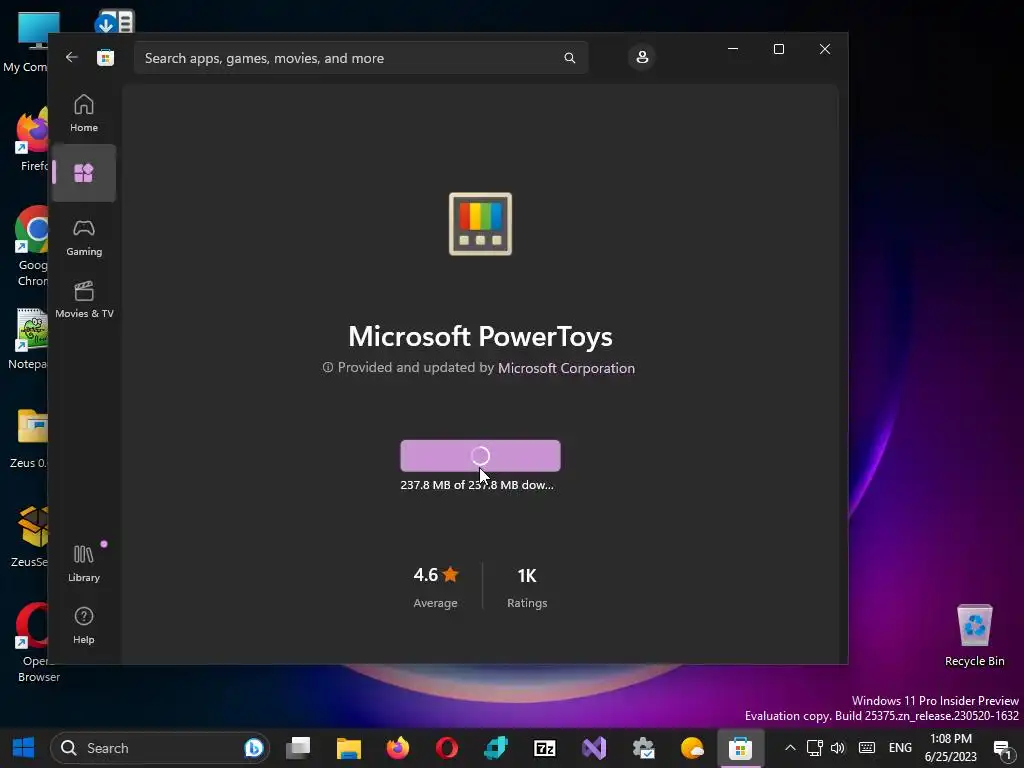Click the info icon beside Provided and updated
1024x768 pixels.
(328, 368)
